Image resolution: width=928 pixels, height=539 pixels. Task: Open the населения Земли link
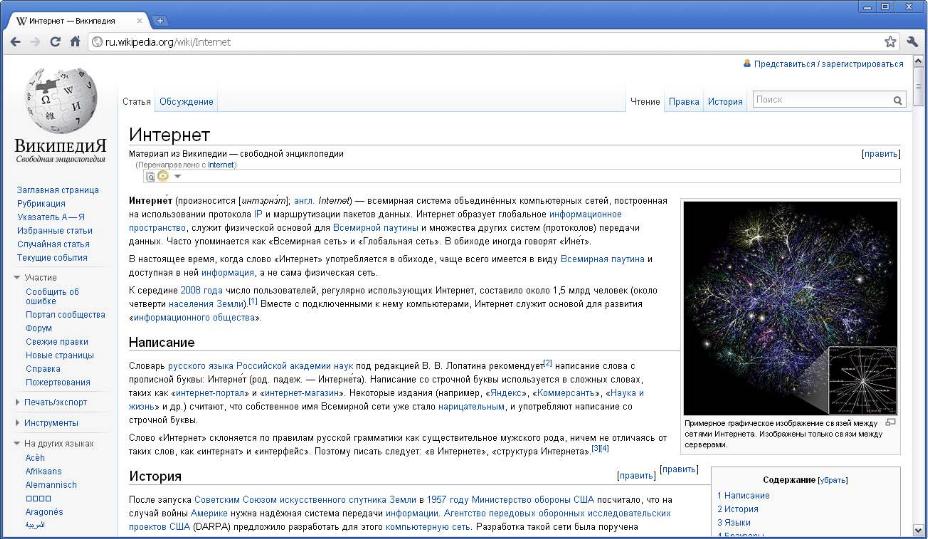coord(207,304)
